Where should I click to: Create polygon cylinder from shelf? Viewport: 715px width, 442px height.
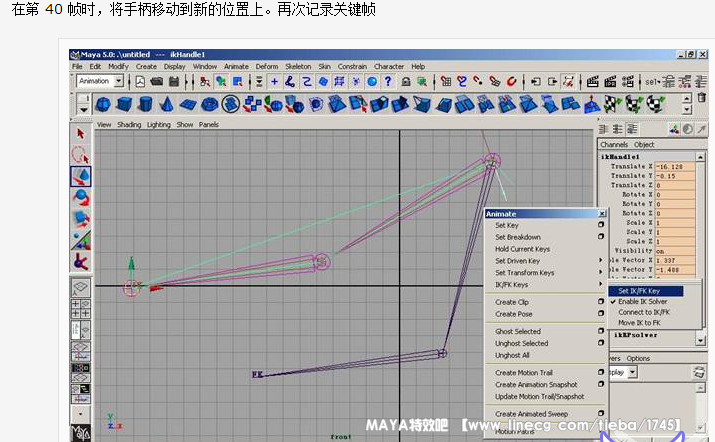(x=145, y=104)
